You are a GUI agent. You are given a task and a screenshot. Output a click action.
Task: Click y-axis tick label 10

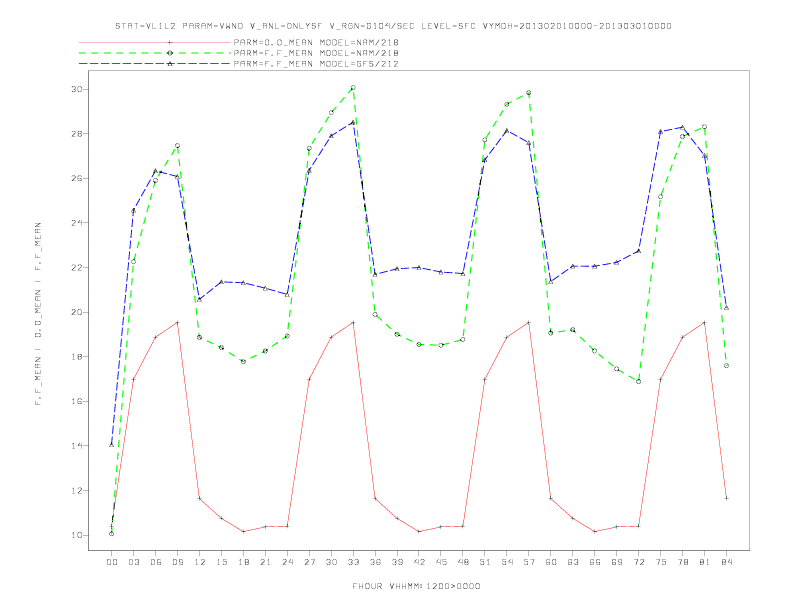pos(76,535)
